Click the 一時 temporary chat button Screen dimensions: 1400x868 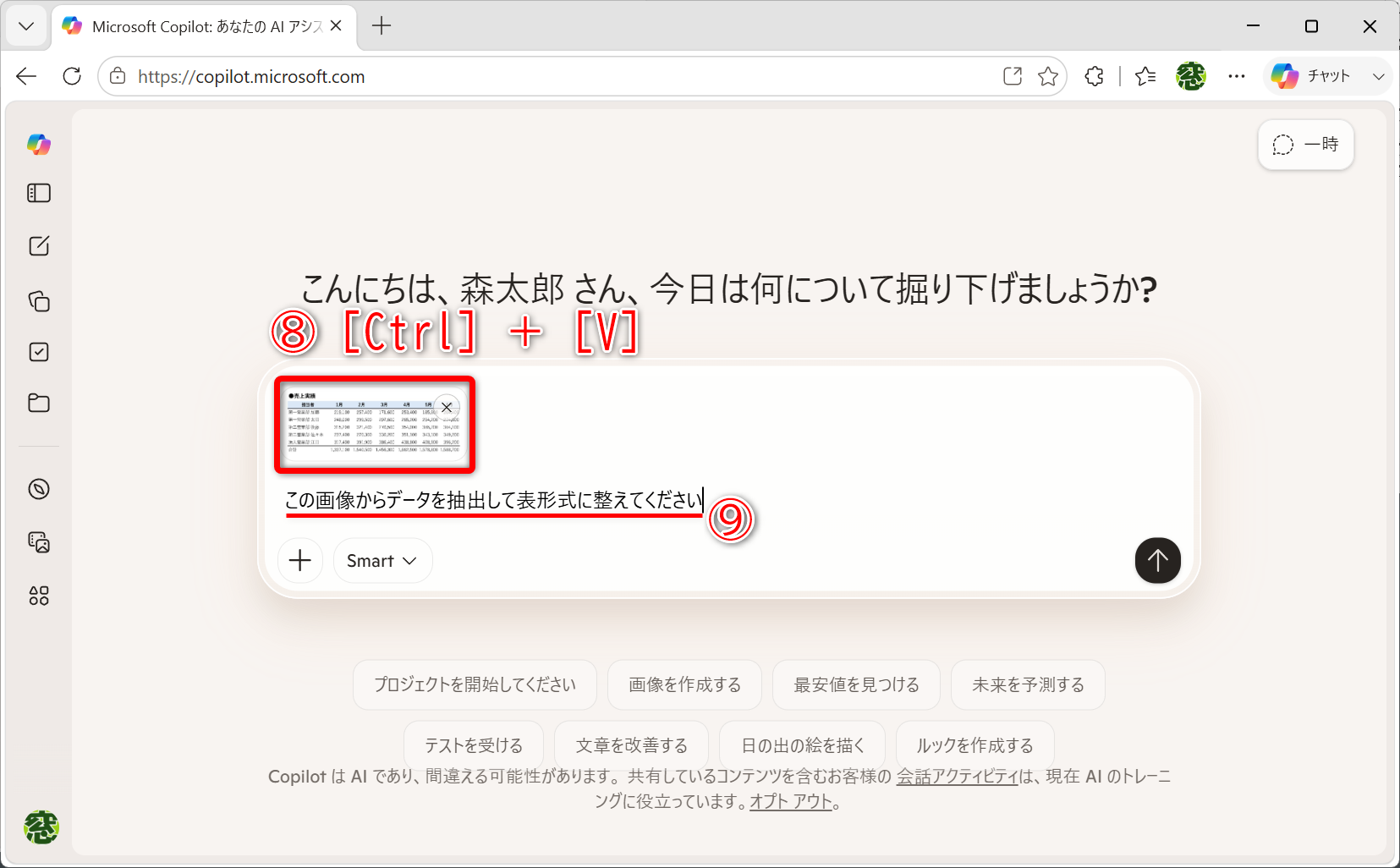tap(1305, 145)
